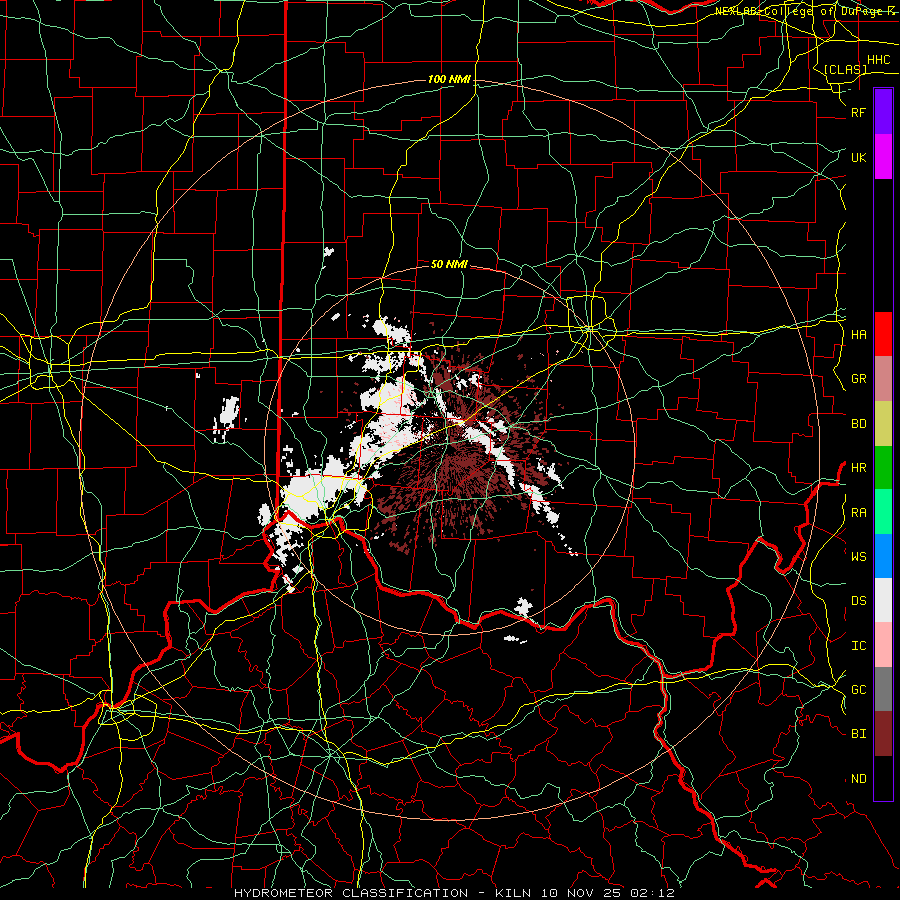The image size is (900, 900).
Task: Click the brown BI legend swatch
Action: click(883, 734)
